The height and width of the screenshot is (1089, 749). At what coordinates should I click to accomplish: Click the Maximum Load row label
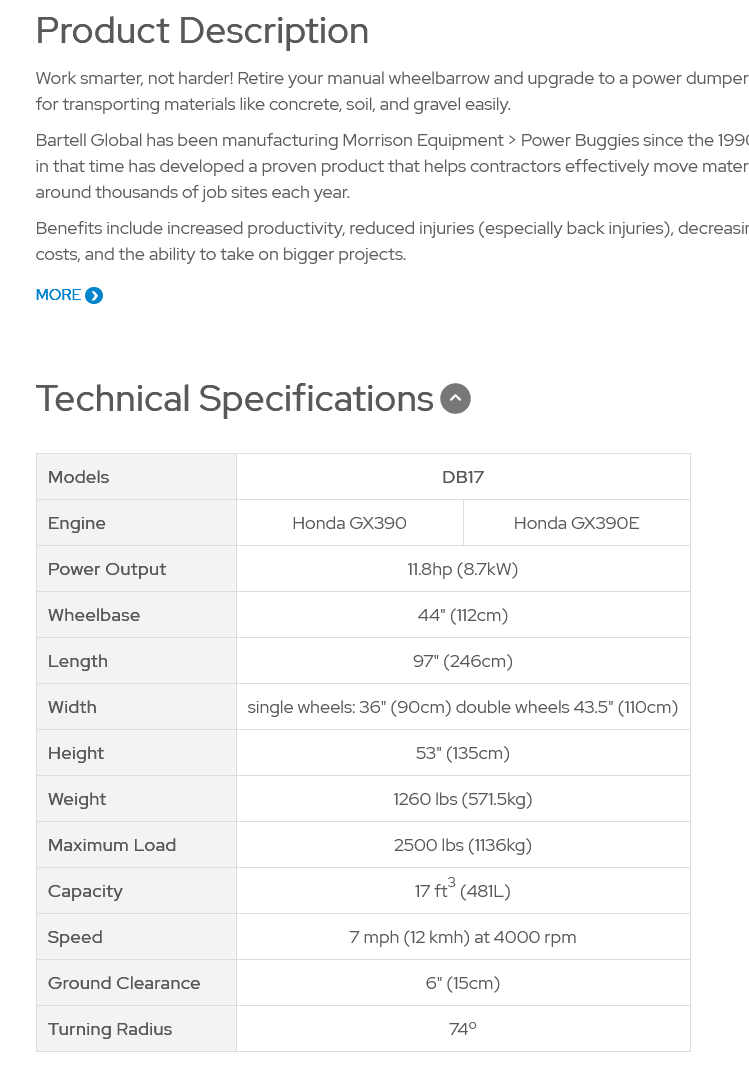pyautogui.click(x=112, y=845)
